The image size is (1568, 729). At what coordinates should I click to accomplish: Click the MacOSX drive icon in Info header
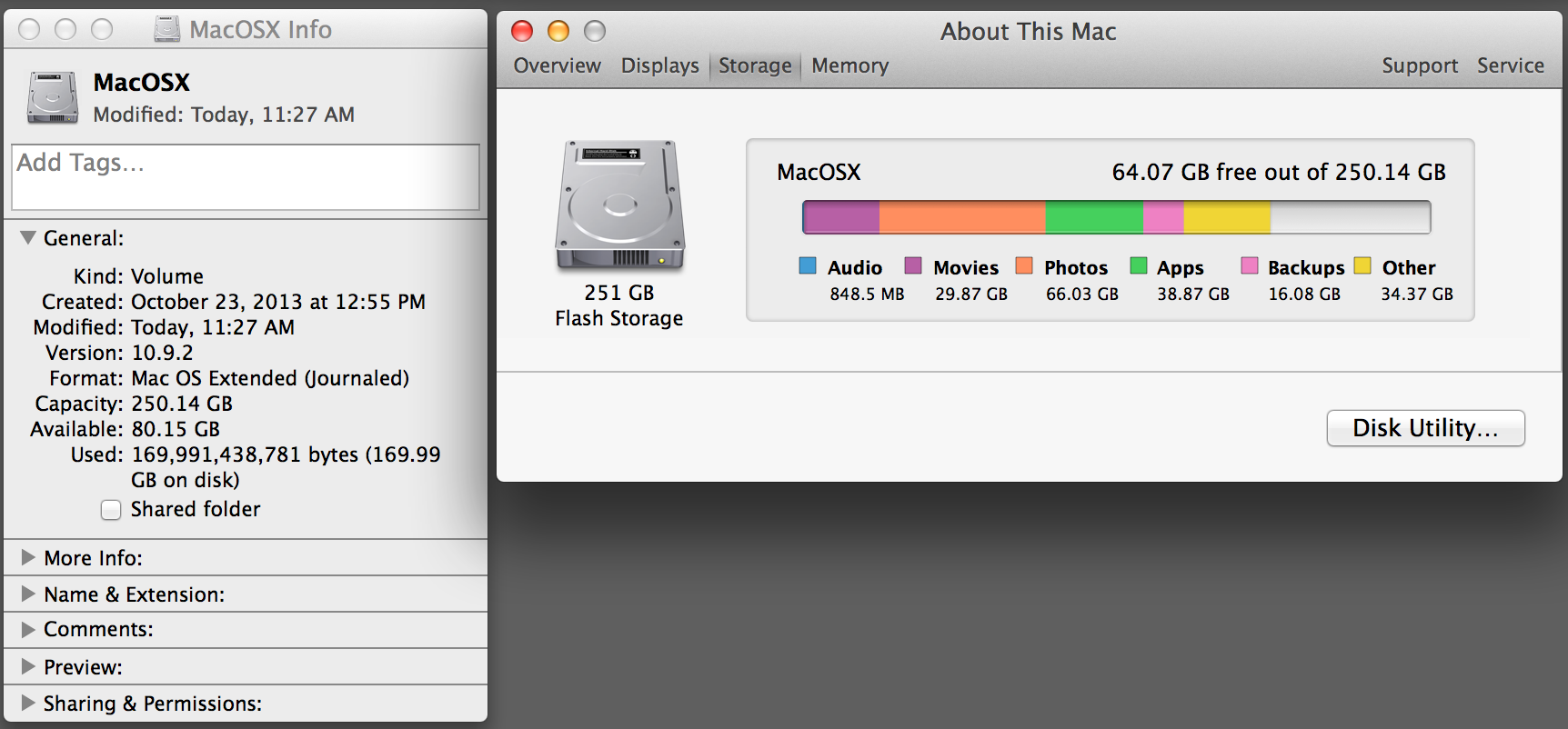53,97
